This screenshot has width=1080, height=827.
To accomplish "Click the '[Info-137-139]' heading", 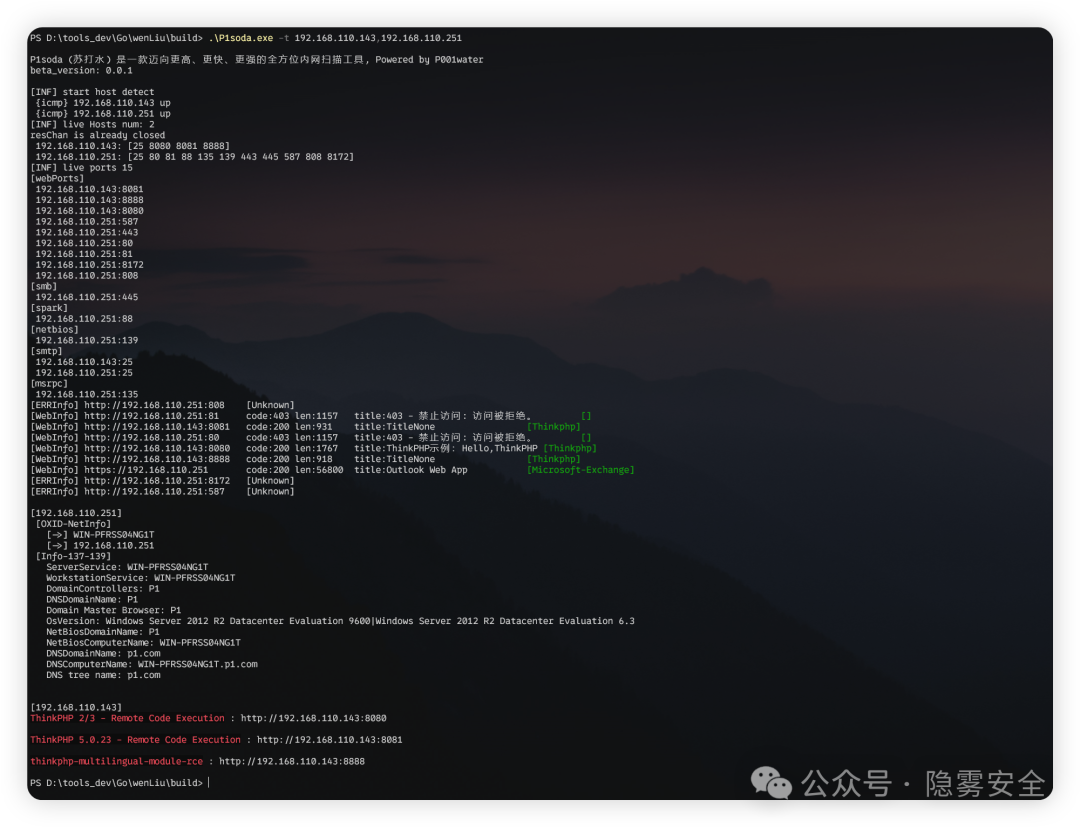I will 73,556.
